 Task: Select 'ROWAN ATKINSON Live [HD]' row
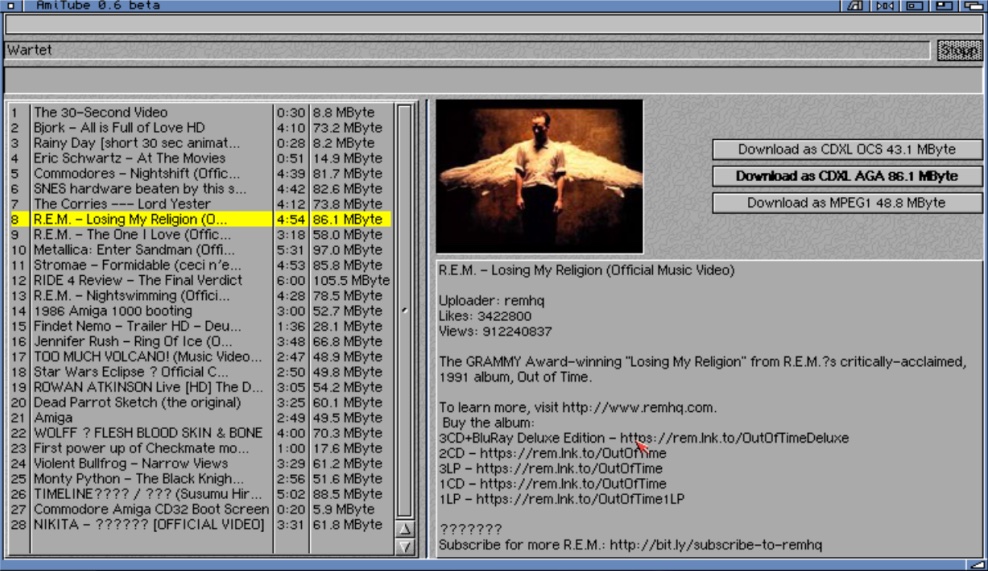click(200, 387)
